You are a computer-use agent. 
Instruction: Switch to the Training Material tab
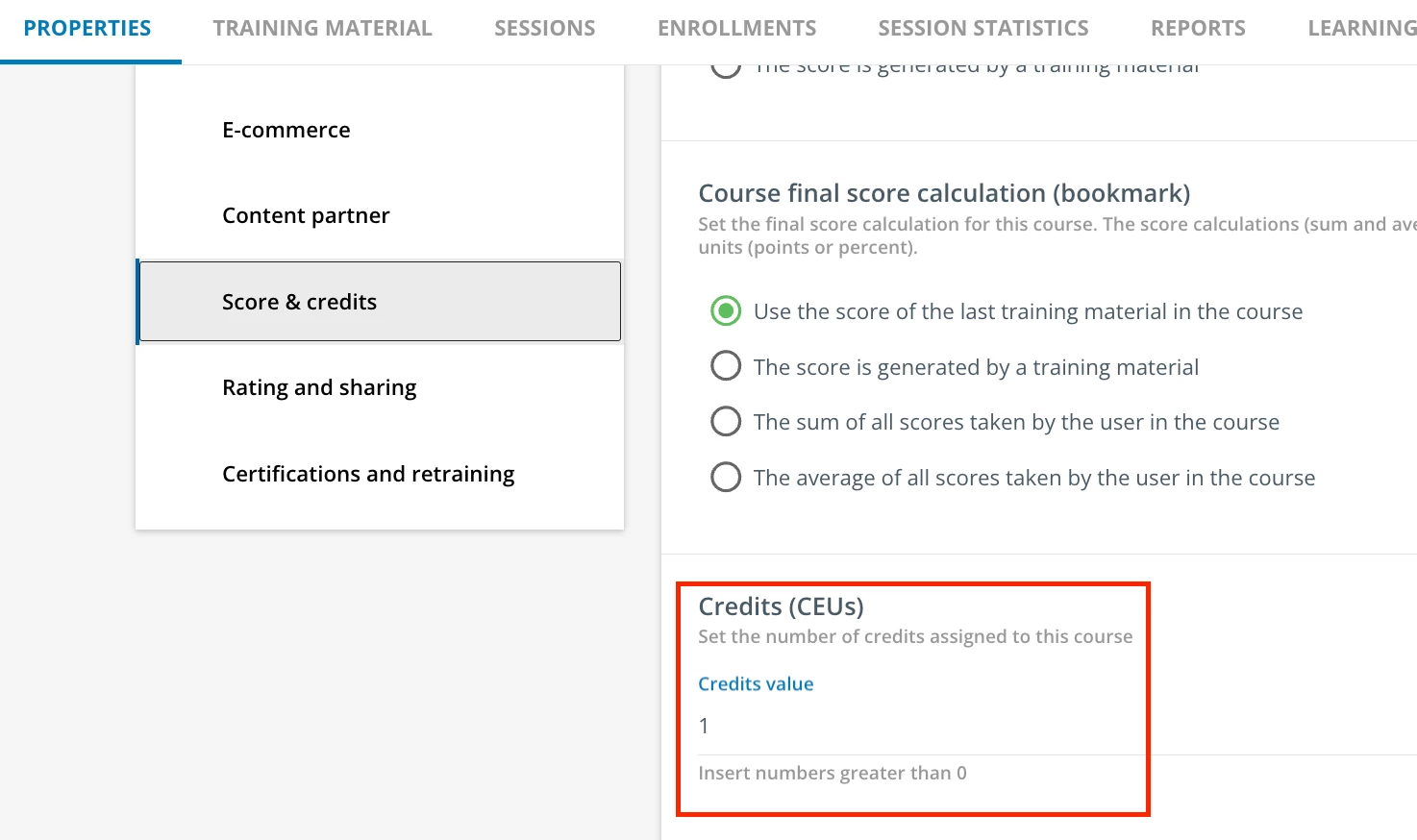point(322,29)
